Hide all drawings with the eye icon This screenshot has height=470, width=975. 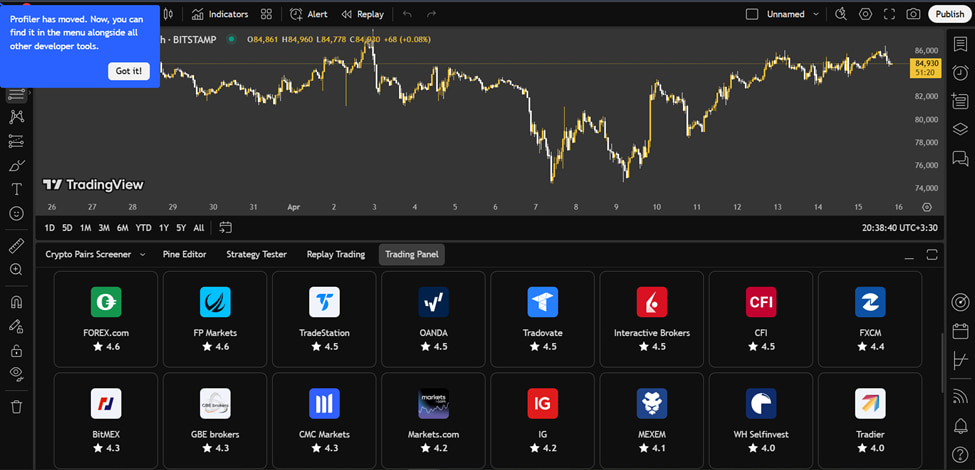pyautogui.click(x=16, y=374)
